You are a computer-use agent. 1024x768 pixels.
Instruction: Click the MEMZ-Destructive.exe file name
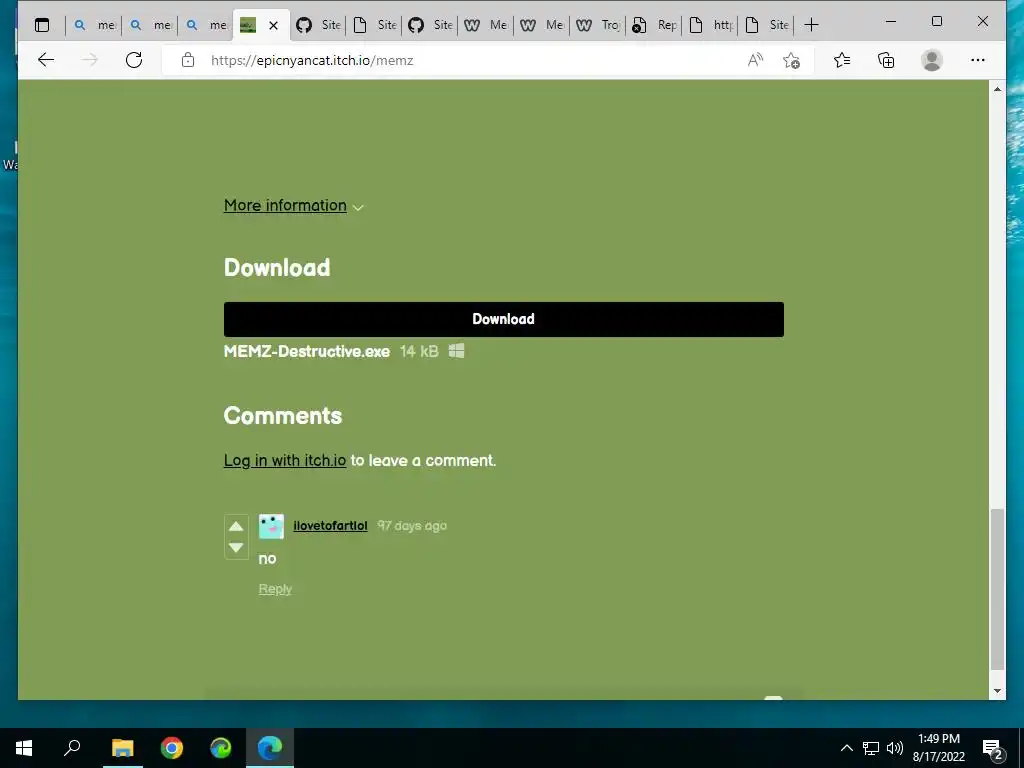coord(307,351)
